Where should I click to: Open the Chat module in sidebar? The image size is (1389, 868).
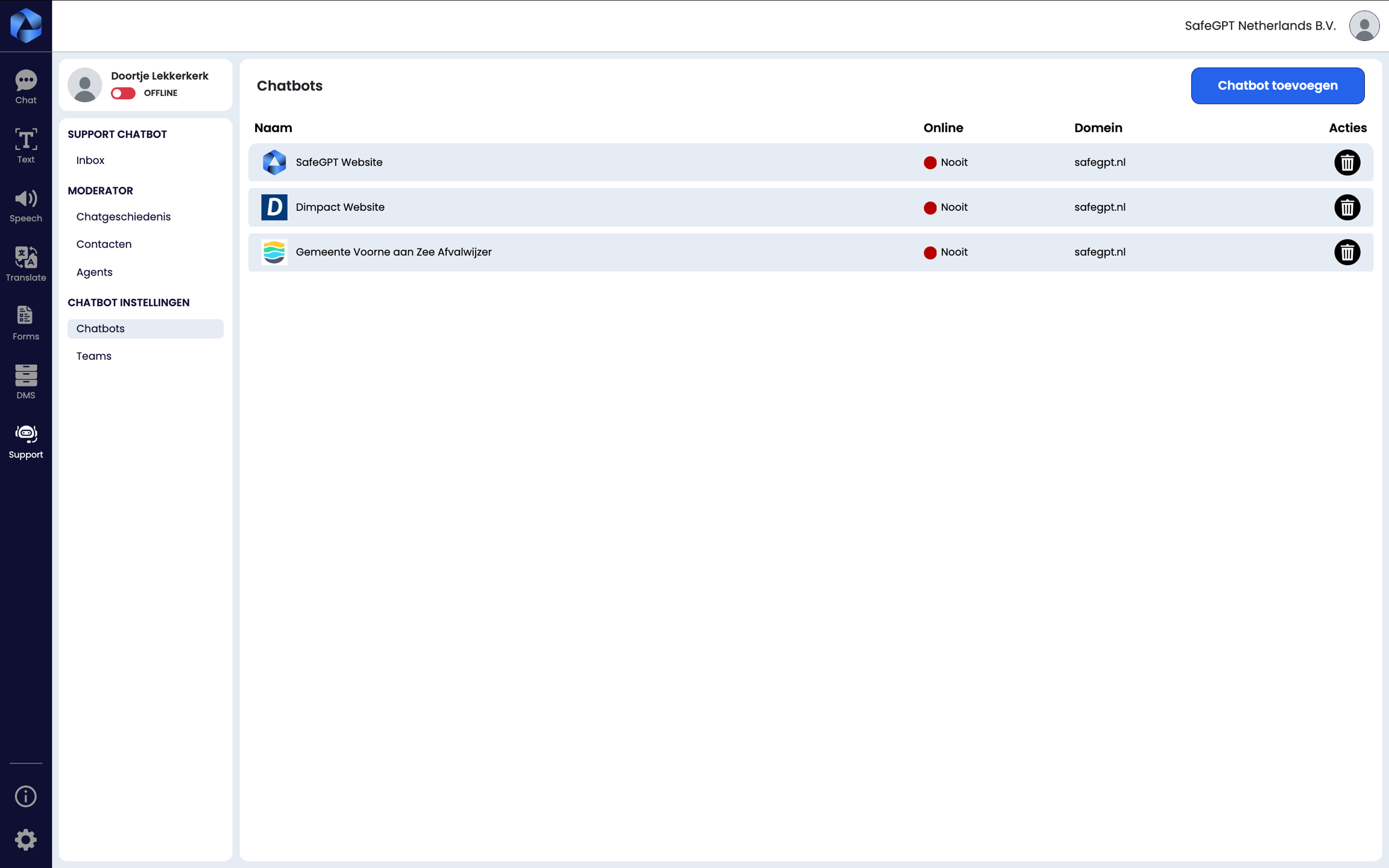[x=25, y=87]
